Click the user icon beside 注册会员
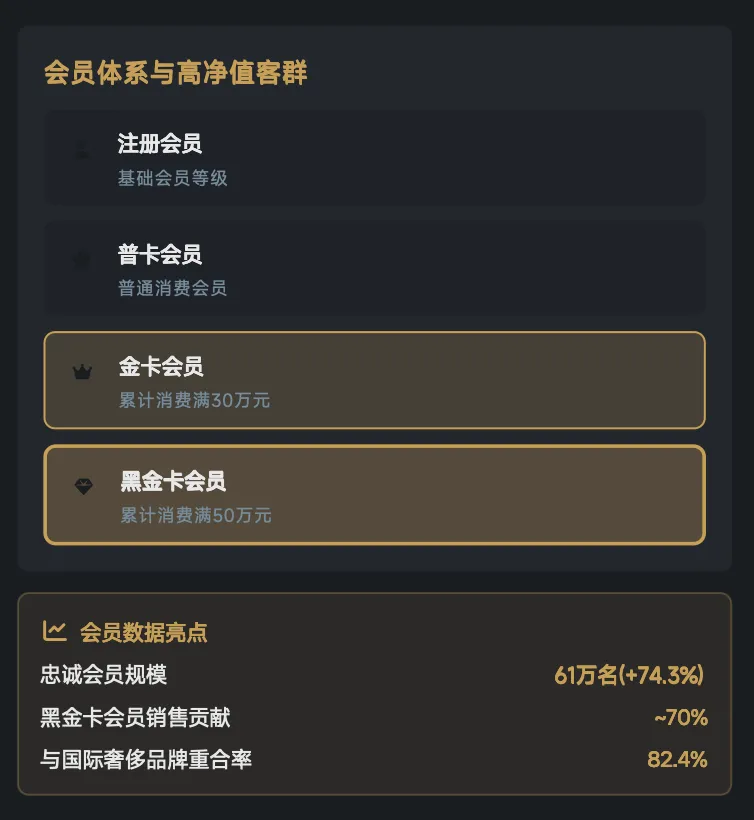 (82, 151)
